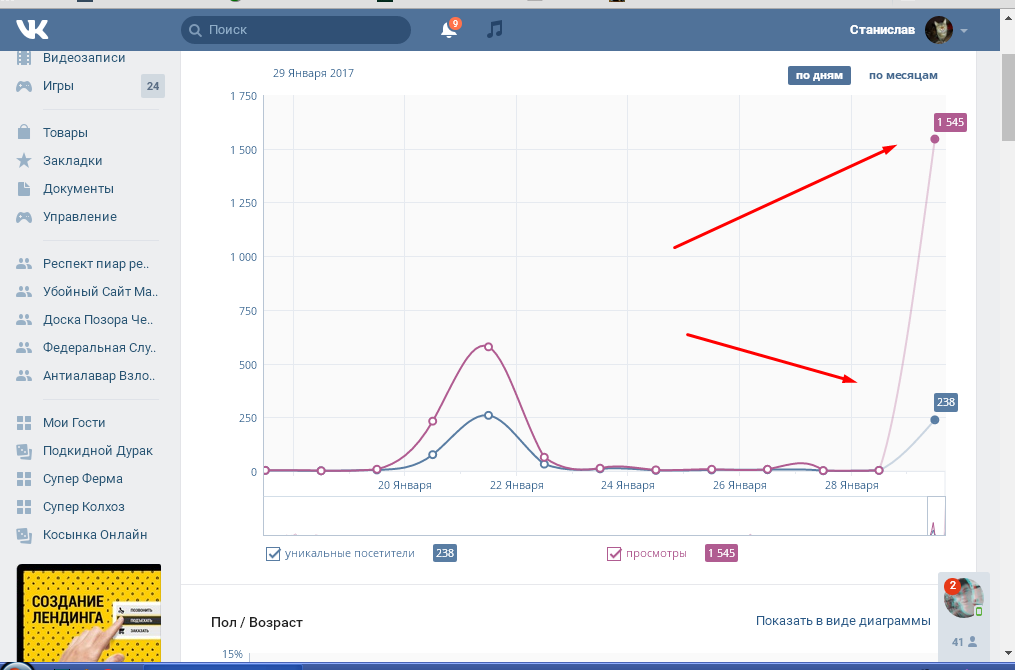Uncheck the уникальные посетители checkbox
The width and height of the screenshot is (1015, 670).
tap(273, 554)
